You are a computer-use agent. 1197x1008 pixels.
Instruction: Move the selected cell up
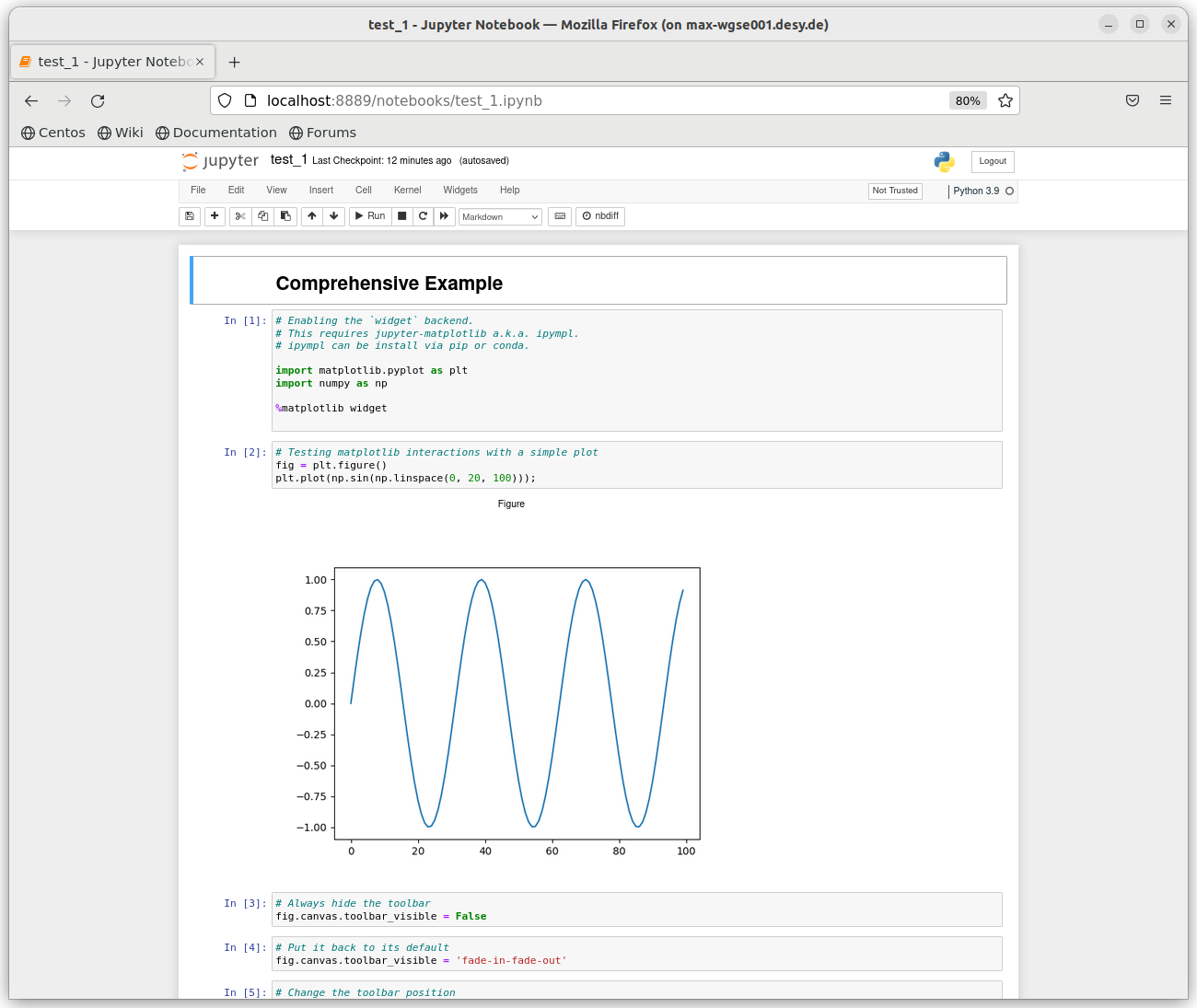312,216
